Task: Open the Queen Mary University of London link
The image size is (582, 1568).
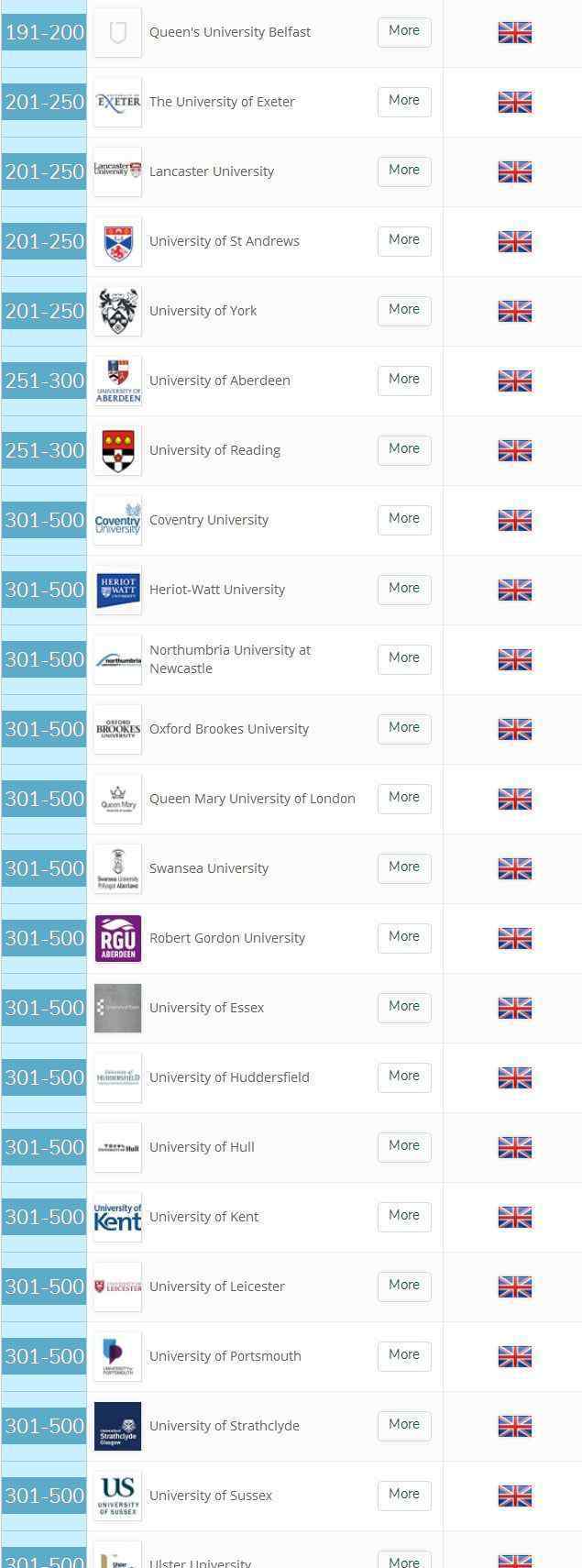Action: point(252,799)
